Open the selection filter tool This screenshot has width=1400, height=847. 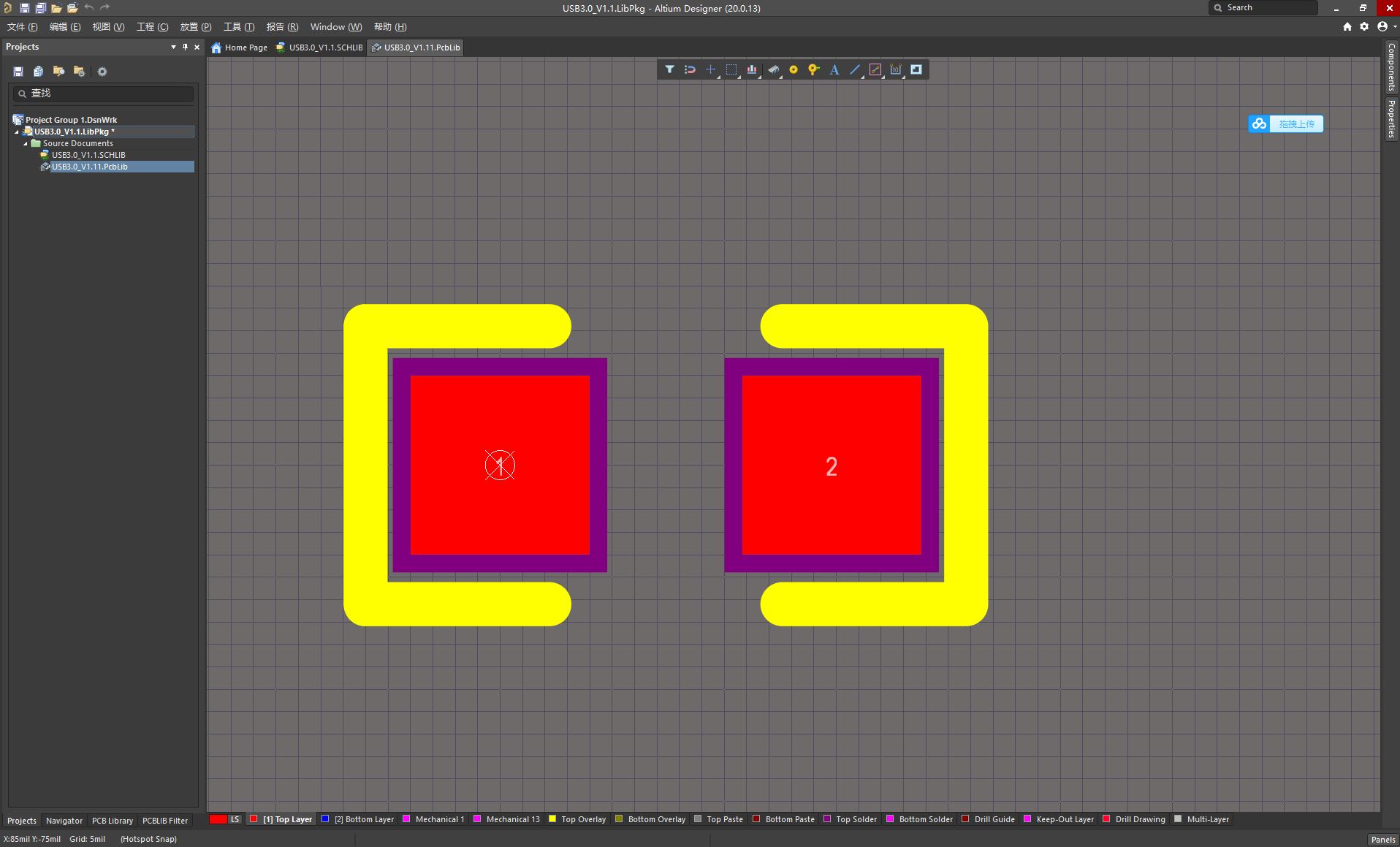click(669, 69)
